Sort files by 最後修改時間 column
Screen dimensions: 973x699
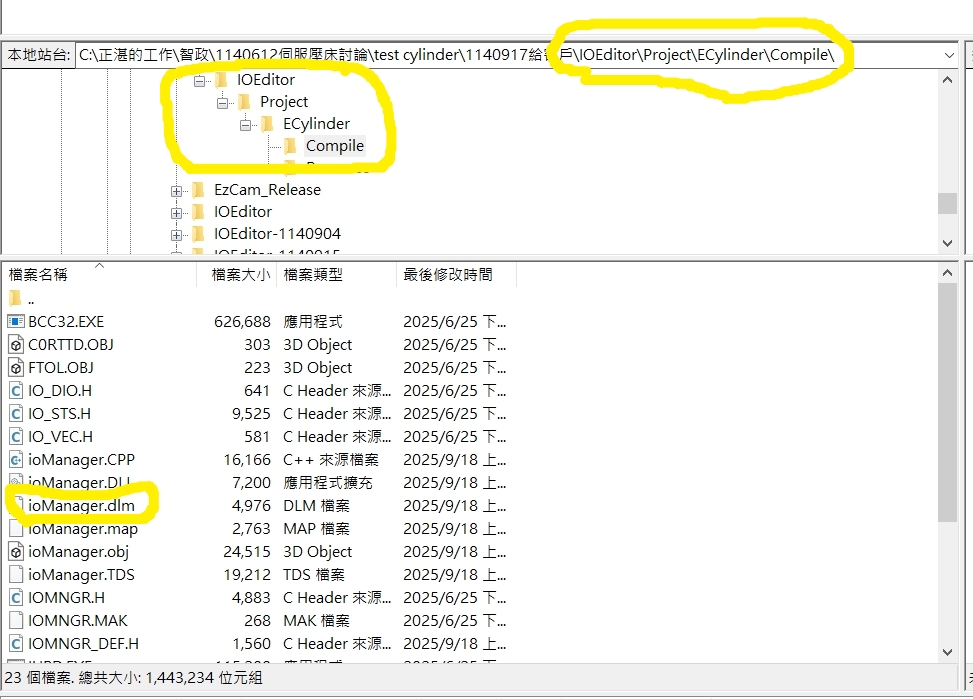click(x=446, y=274)
